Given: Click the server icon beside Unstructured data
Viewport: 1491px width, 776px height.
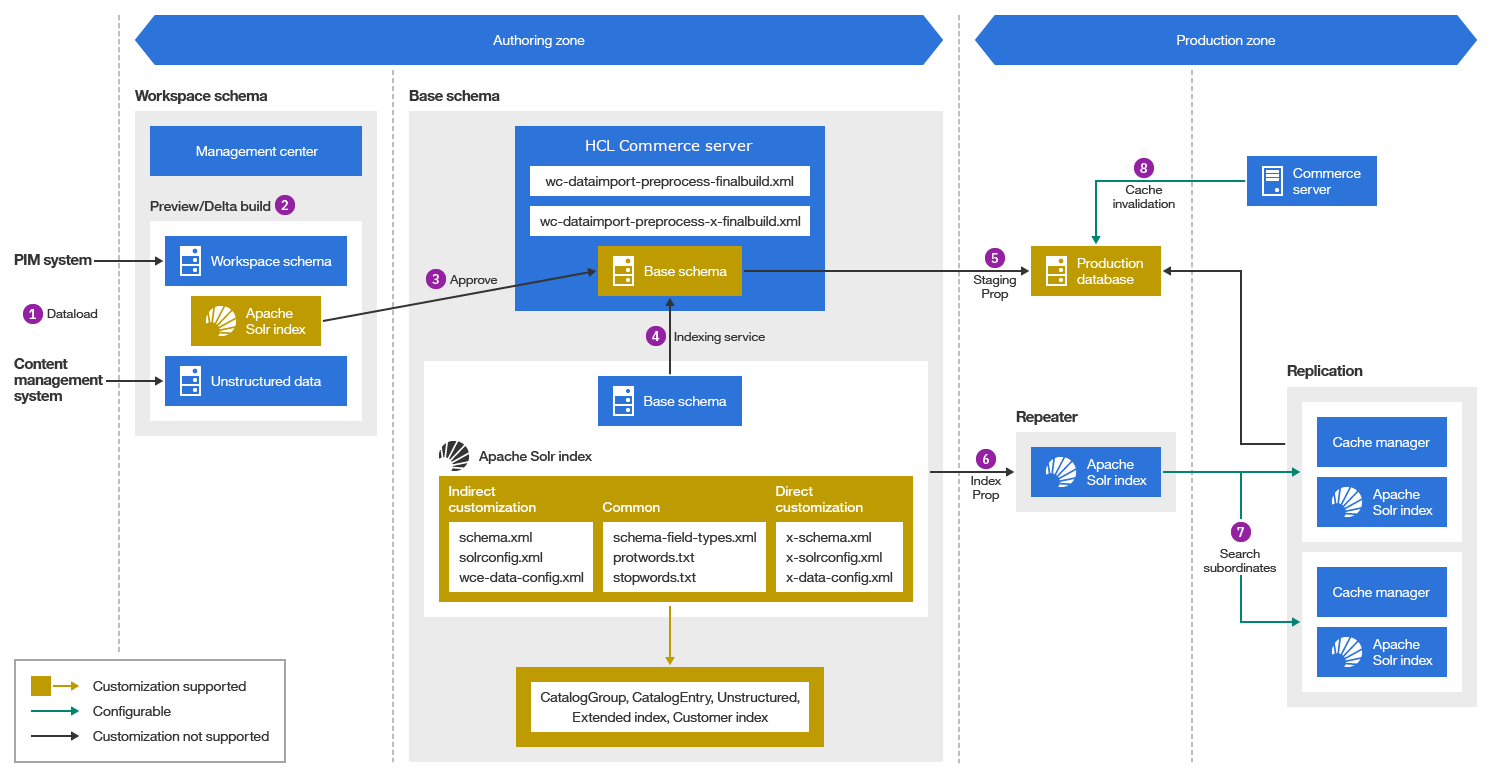Looking at the screenshot, I should (x=190, y=381).
